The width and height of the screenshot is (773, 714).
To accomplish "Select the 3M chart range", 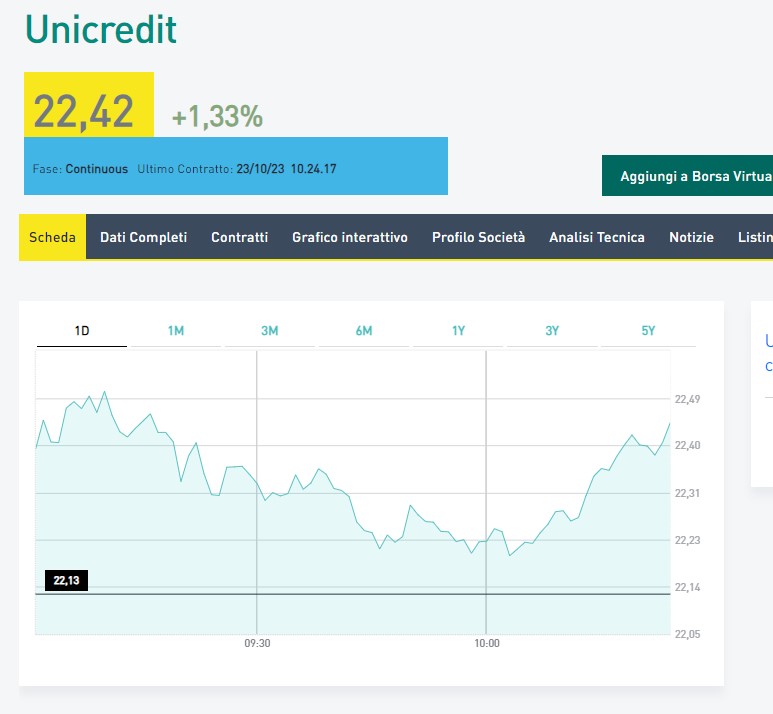I will [270, 331].
